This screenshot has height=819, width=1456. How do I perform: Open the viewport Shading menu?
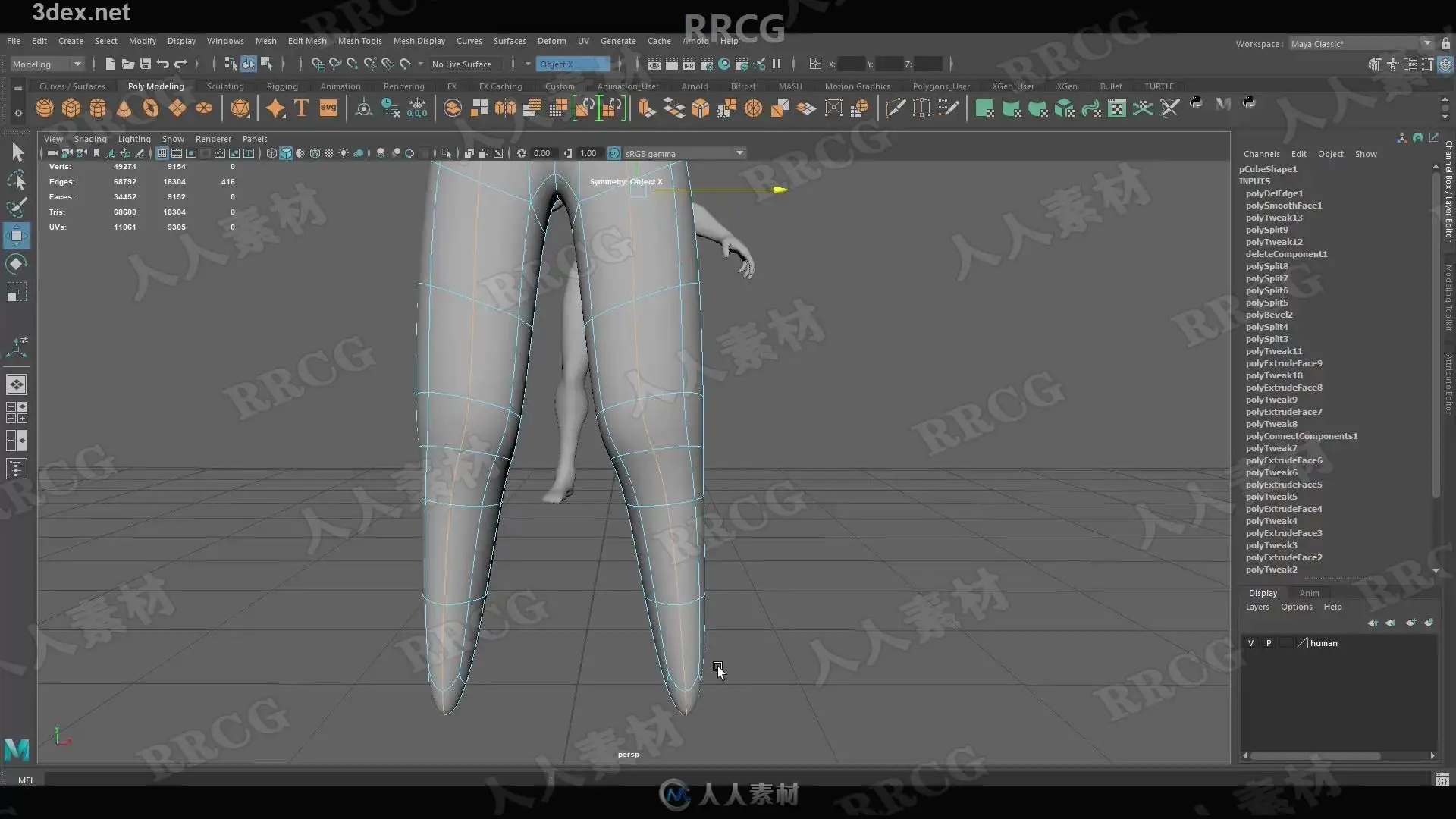pyautogui.click(x=90, y=139)
